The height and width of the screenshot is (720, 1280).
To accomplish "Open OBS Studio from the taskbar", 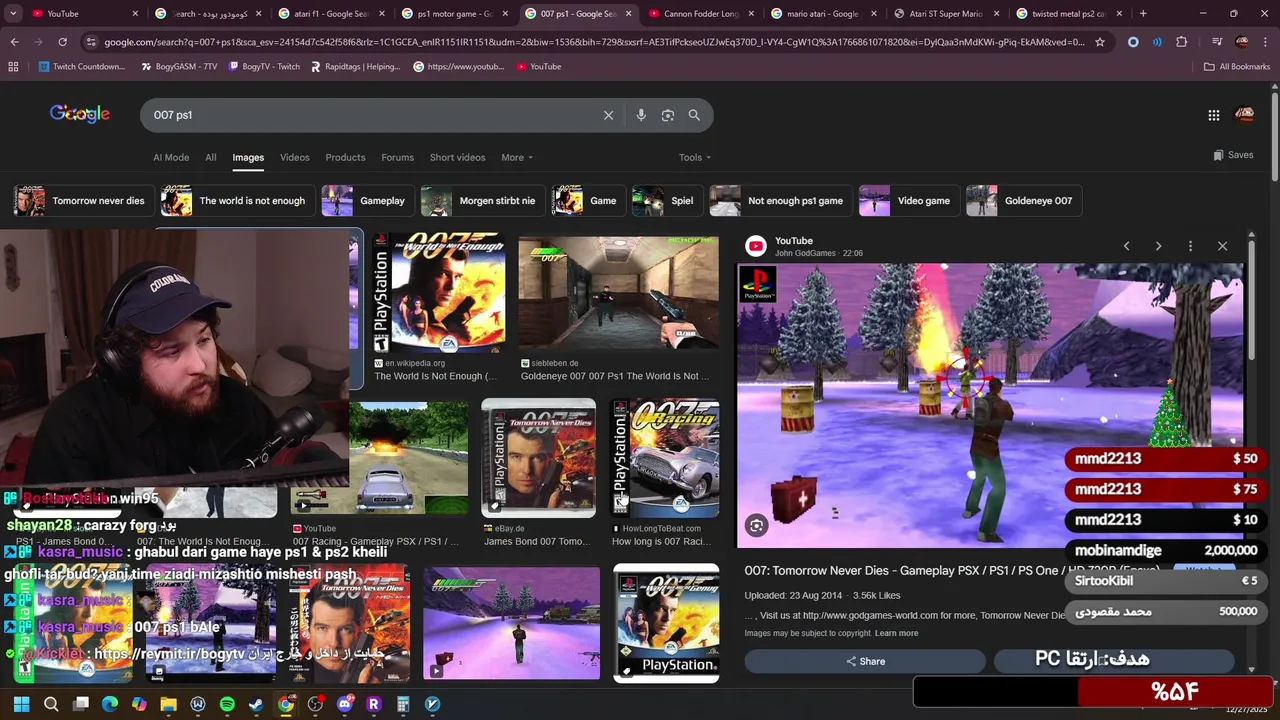I will [315, 704].
